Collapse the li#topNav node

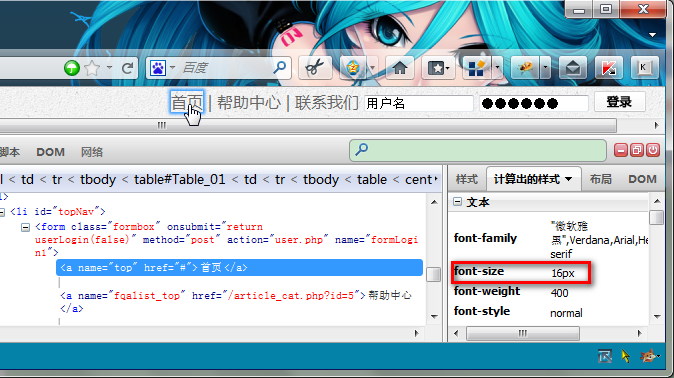(x=2, y=212)
